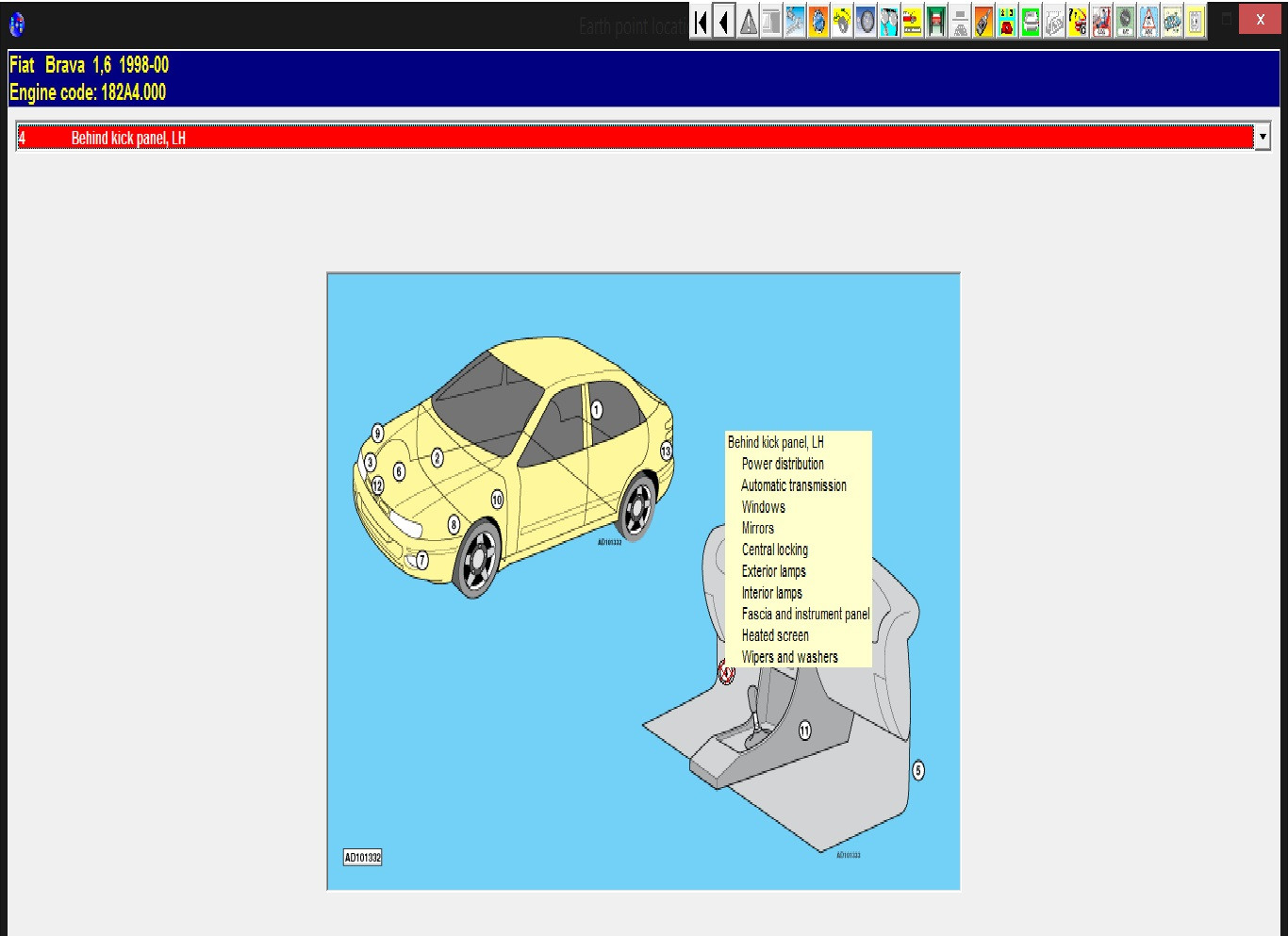Close the application window
This screenshot has width=1288, height=936.
1260,20
